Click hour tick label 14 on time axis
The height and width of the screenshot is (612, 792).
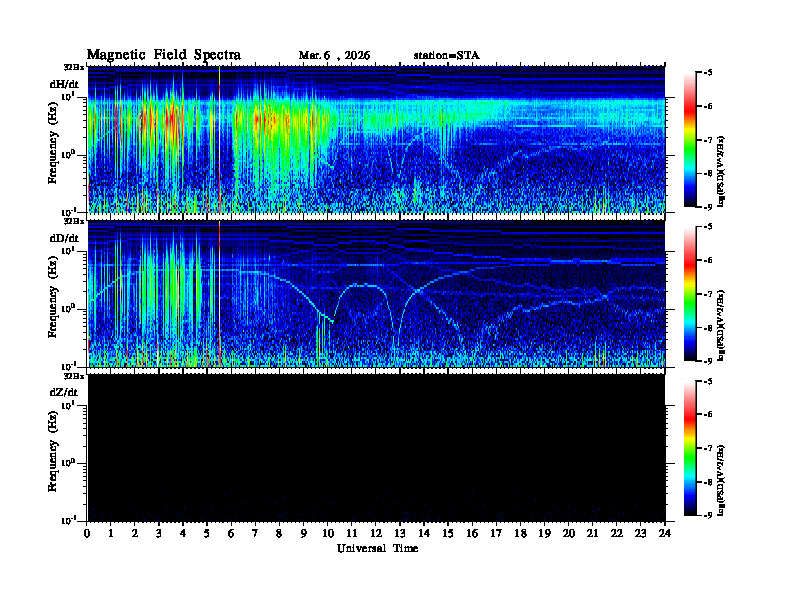tap(424, 534)
